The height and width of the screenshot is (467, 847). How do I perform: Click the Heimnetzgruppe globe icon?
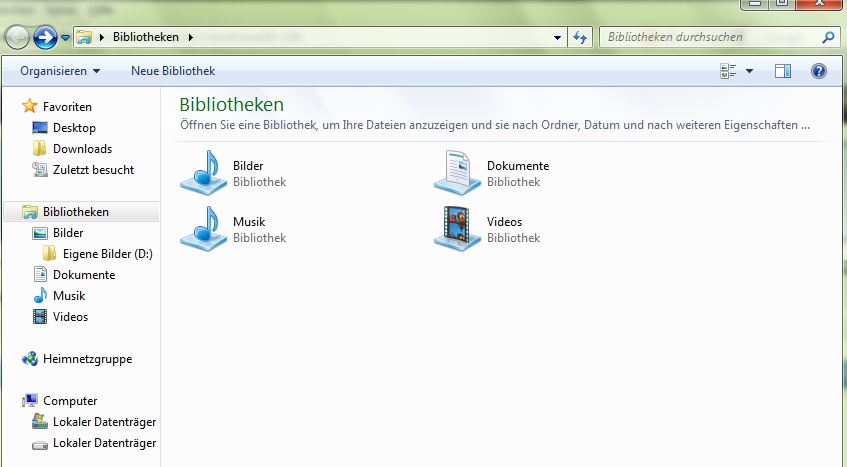click(x=30, y=358)
